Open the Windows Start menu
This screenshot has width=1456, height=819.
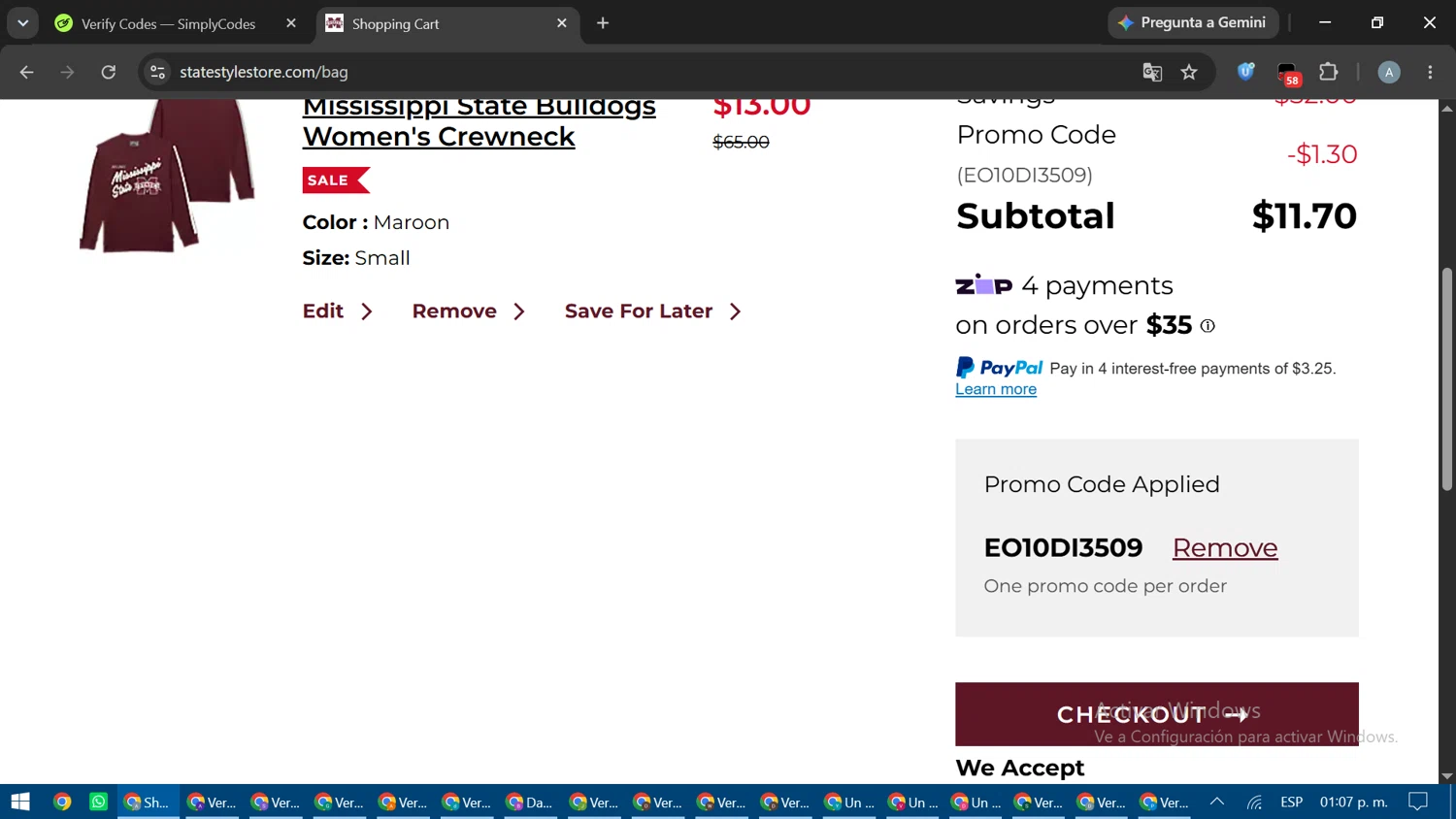(x=20, y=802)
